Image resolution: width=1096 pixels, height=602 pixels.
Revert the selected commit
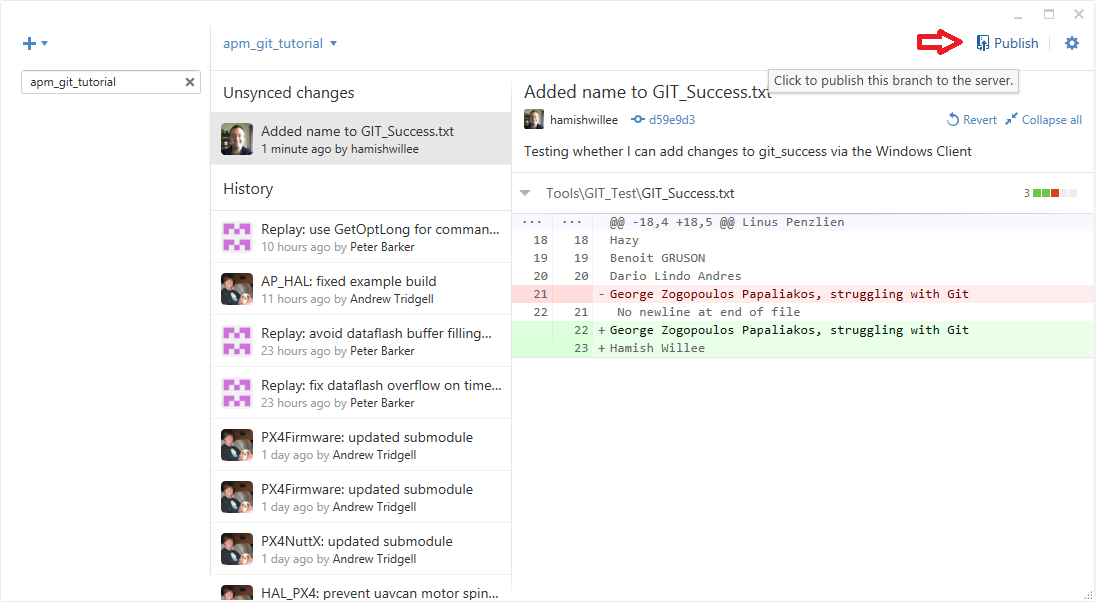coord(971,120)
